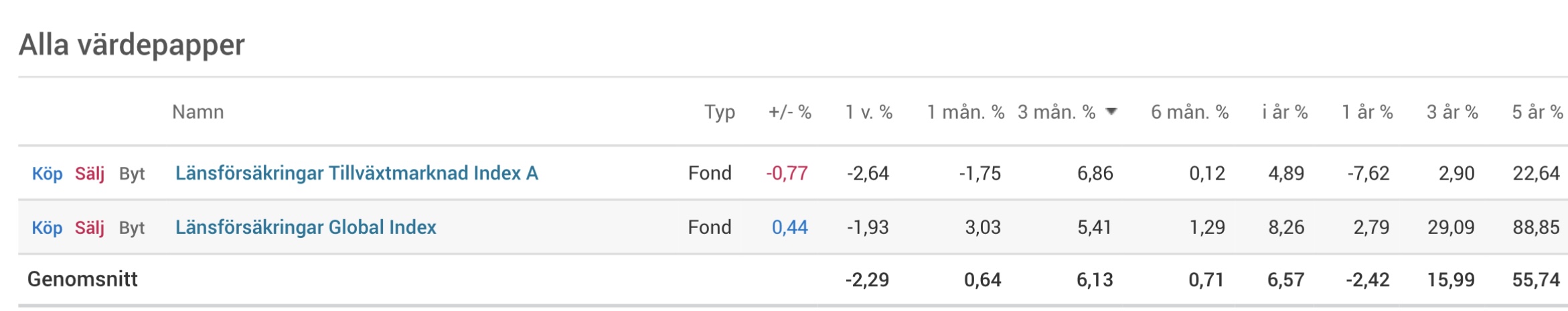Sort by the i år % column
This screenshot has width=1568, height=311.
[1285, 112]
